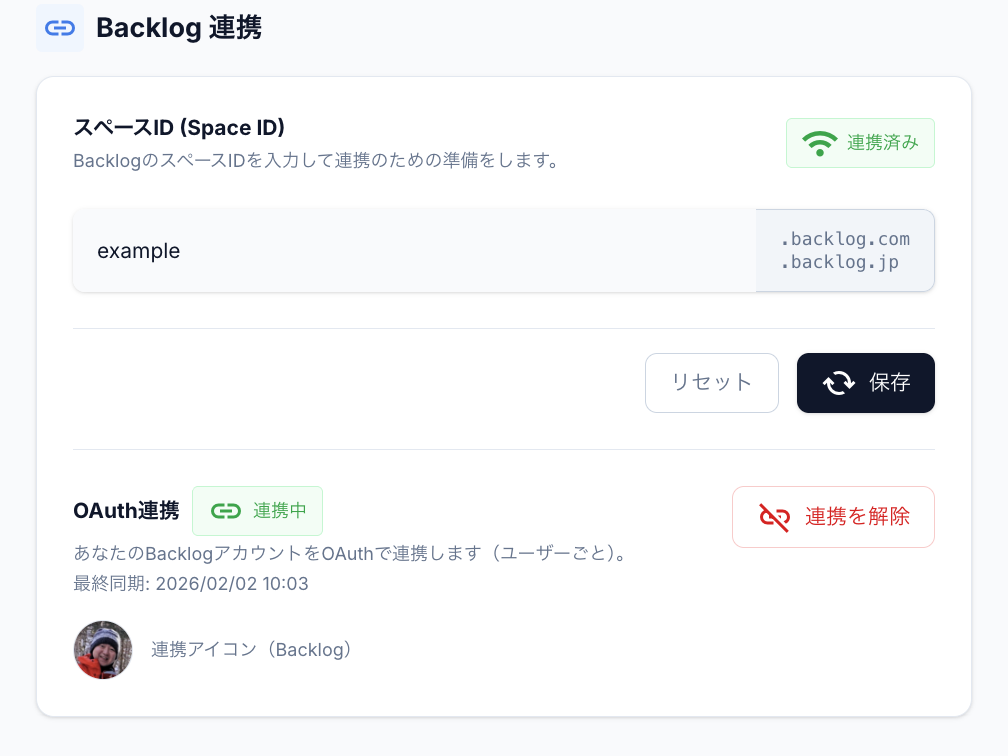Click the space ID input containing example
Screen dimensions: 1008x756
point(400,250)
